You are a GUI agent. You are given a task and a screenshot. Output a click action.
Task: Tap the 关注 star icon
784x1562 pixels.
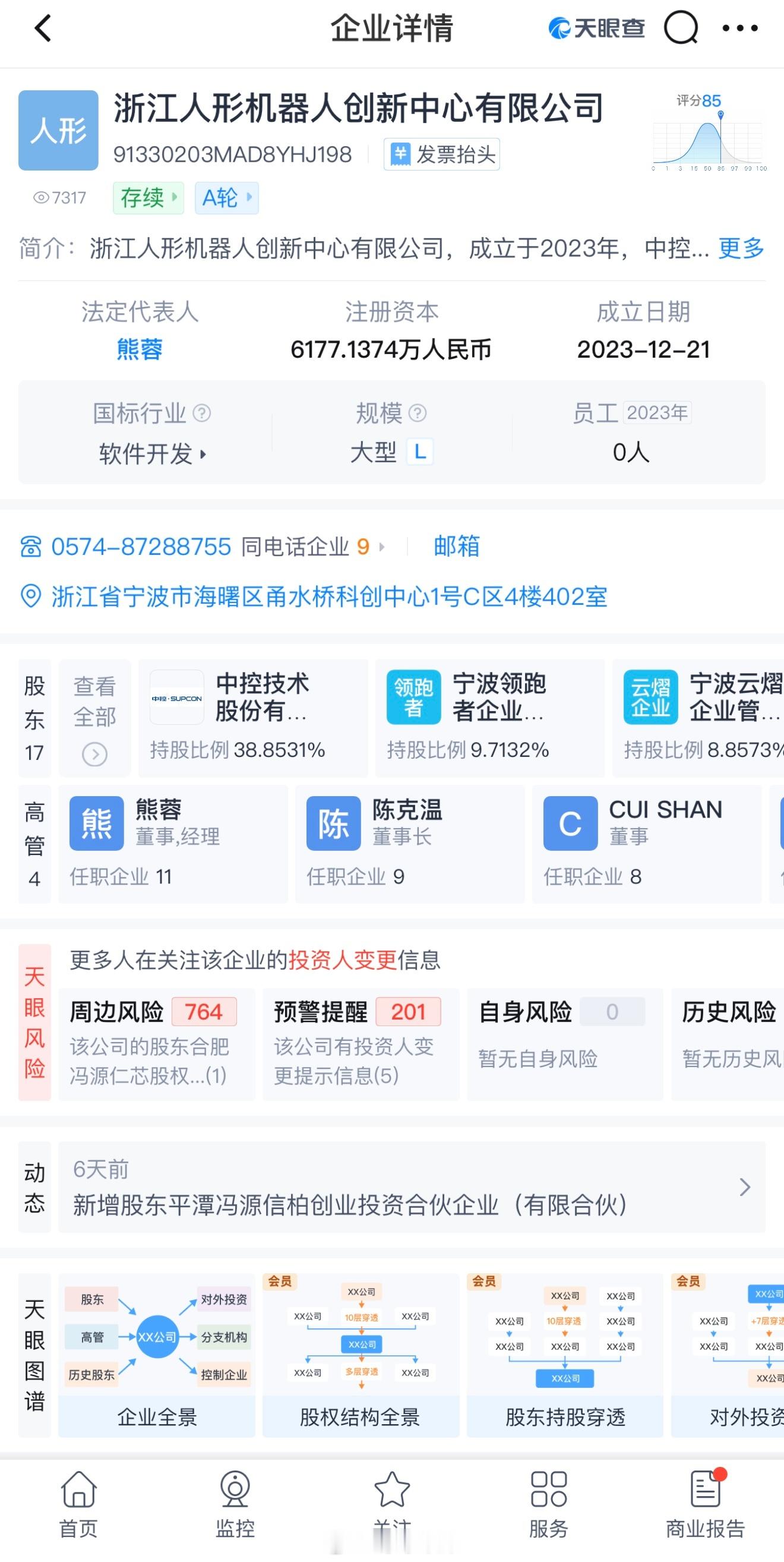pyautogui.click(x=391, y=1490)
